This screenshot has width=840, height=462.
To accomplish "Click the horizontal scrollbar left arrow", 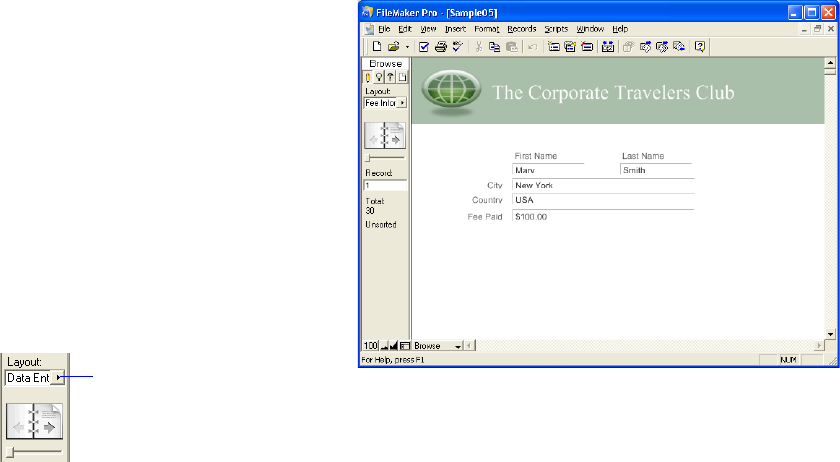I will tap(469, 346).
